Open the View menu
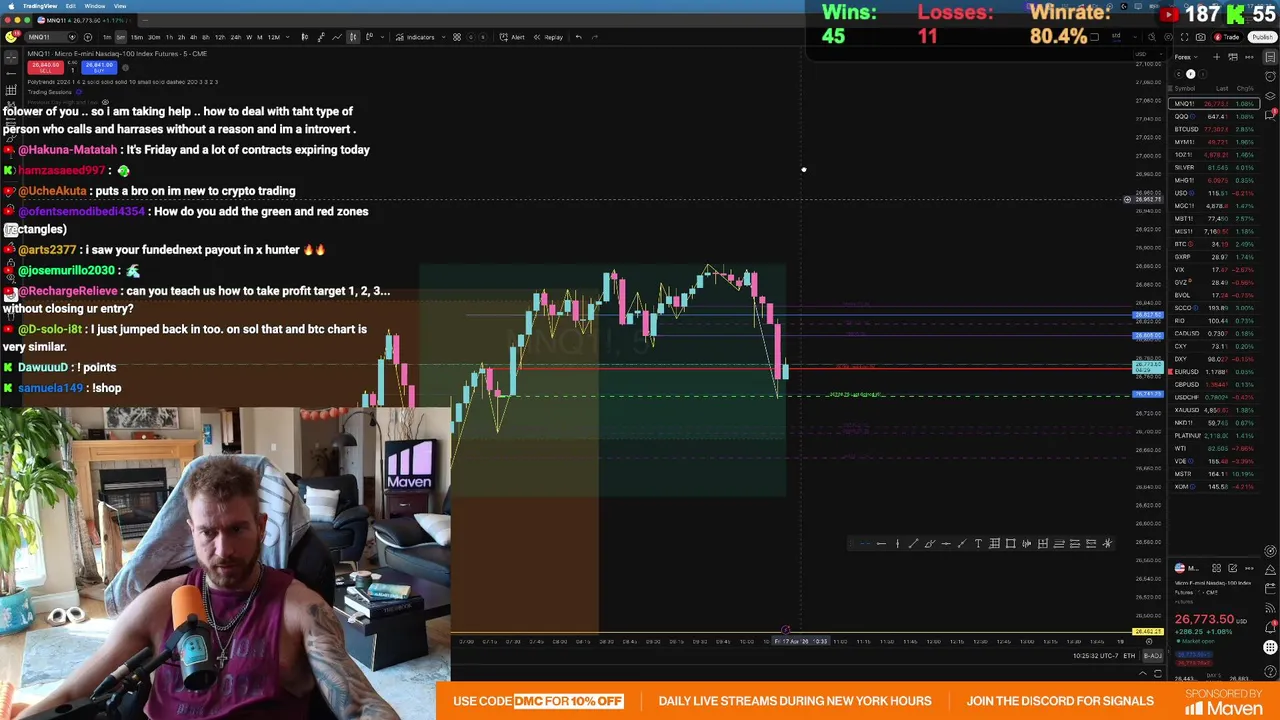Screen dimensions: 1280x720 pos(120,6)
